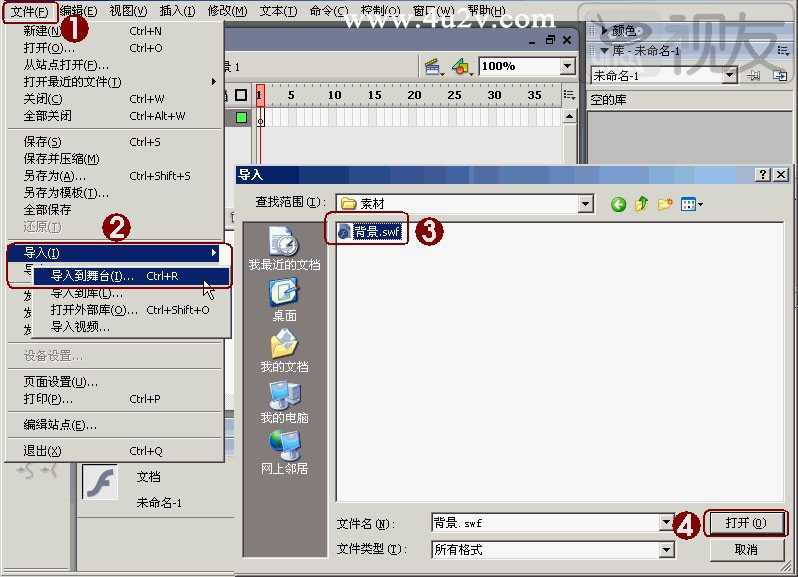Click the new library panel icon
Viewport: 798px width, 577px height.
pyautogui.click(x=780, y=76)
